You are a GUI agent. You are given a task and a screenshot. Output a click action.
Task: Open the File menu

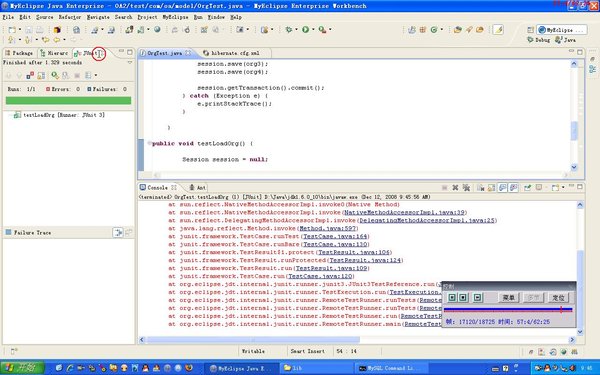point(8,17)
